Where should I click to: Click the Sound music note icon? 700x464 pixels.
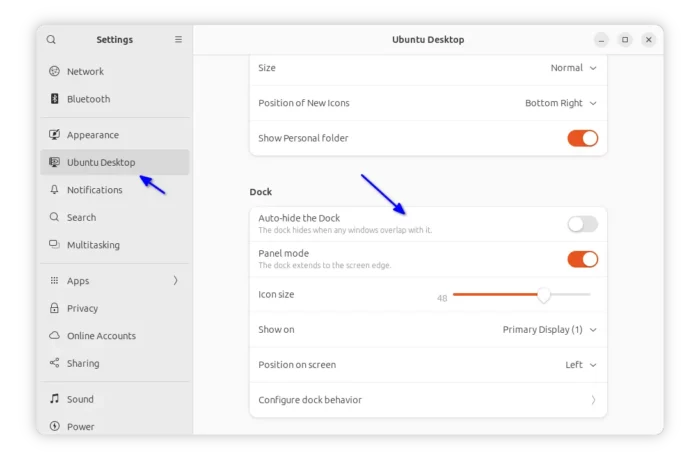coord(54,399)
